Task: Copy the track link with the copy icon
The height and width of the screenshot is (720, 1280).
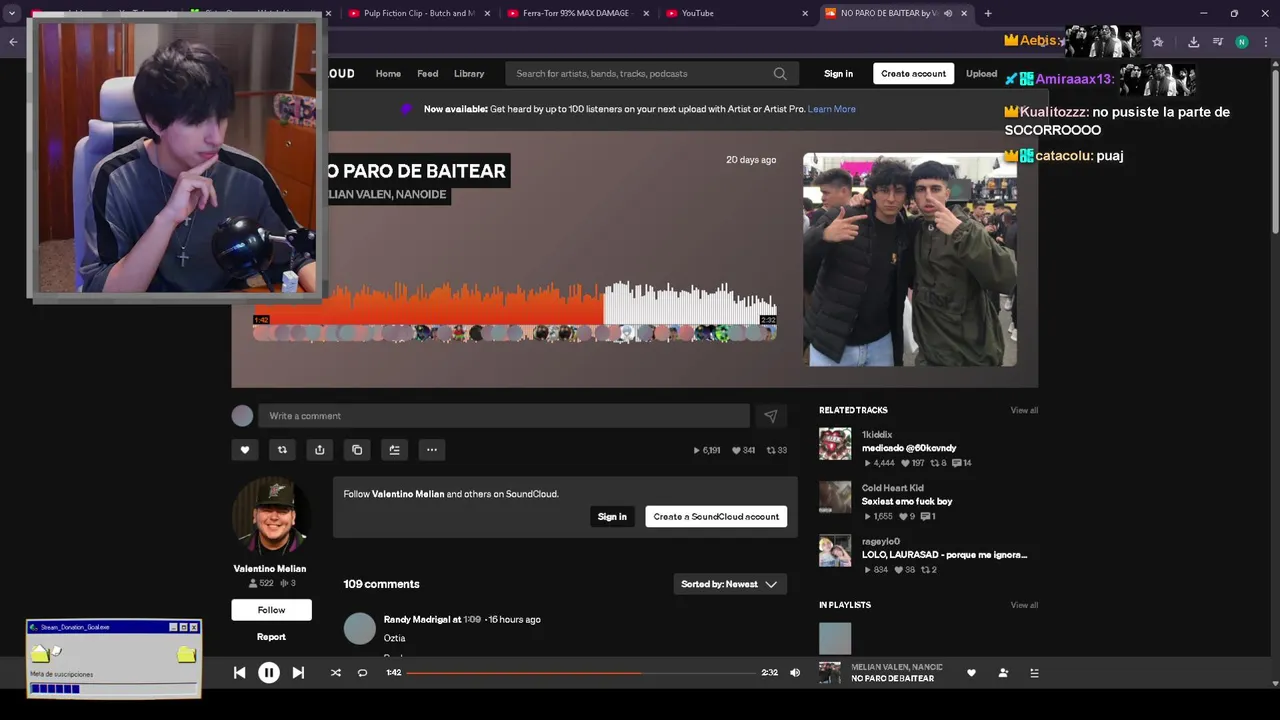Action: 357,450
